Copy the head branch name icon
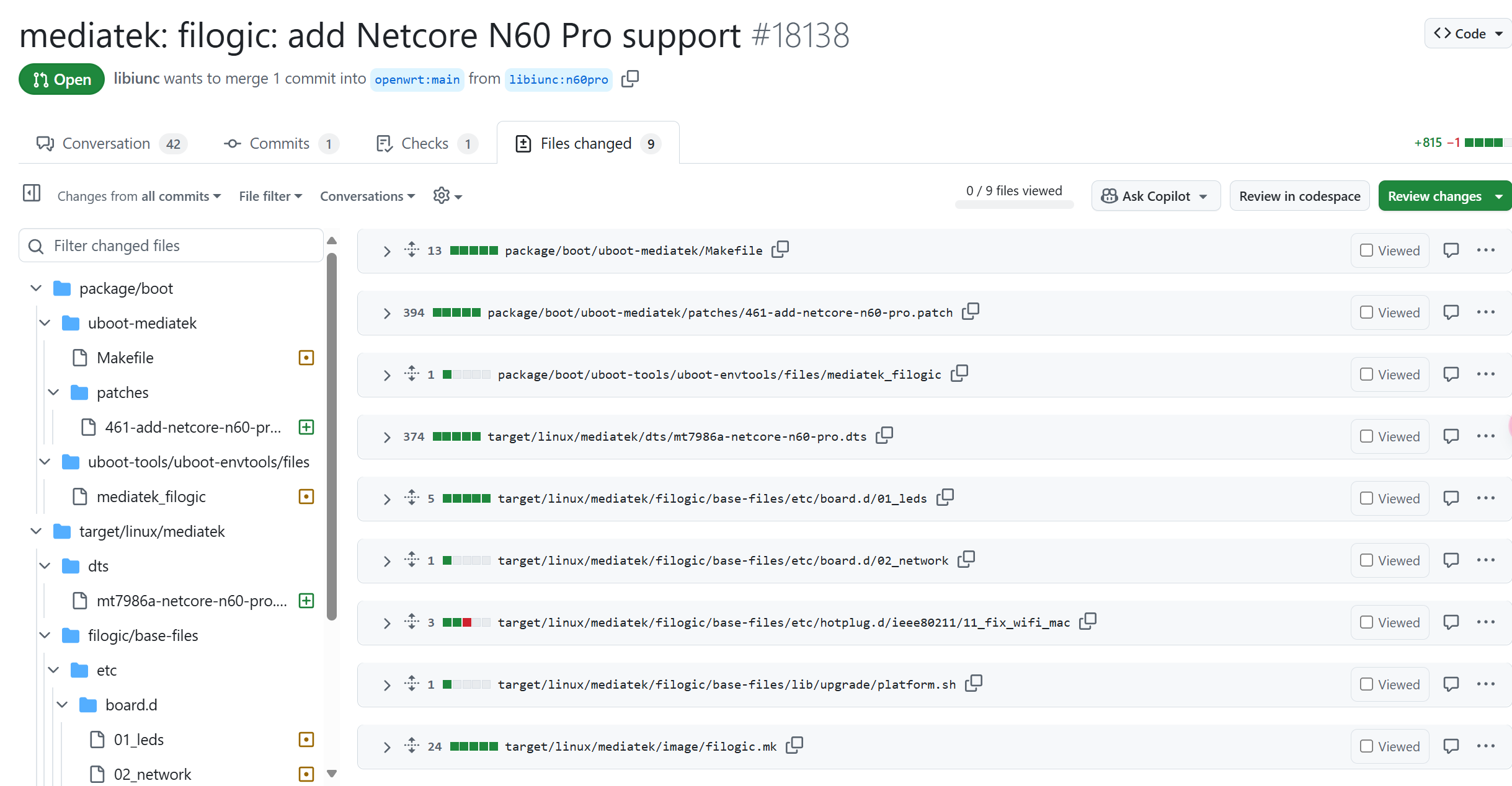This screenshot has width=1512, height=786. [x=630, y=79]
